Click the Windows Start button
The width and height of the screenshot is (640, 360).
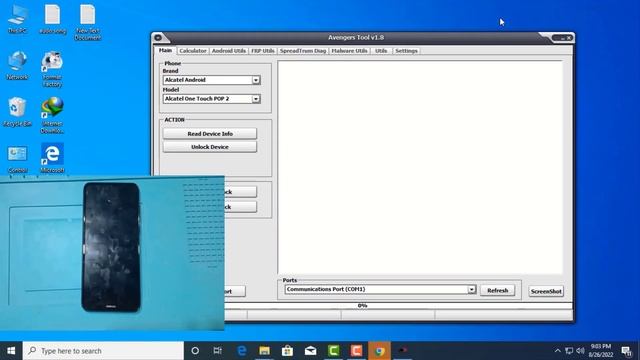tap(11, 351)
